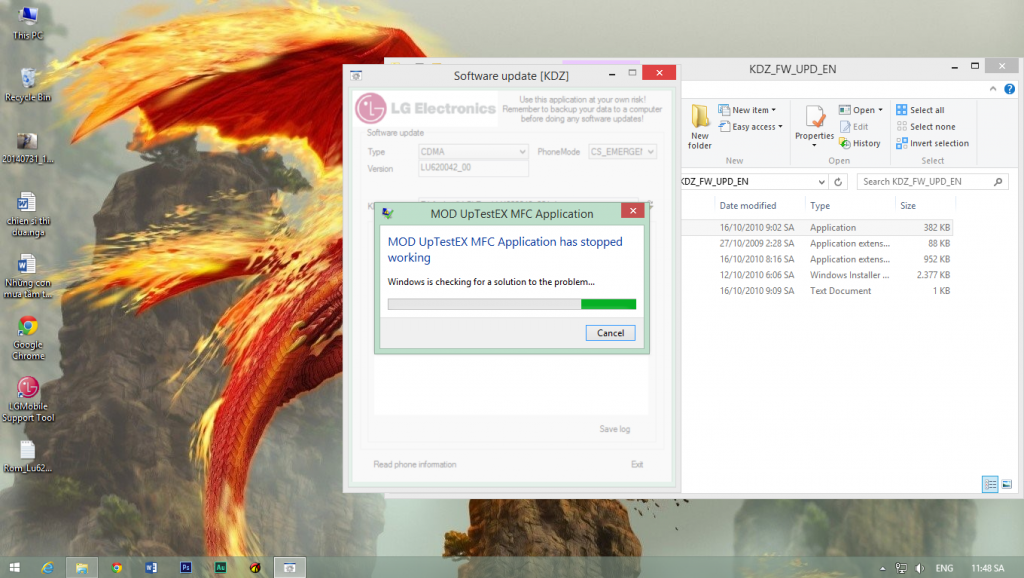Click the MOD UpTestEX dialog title icon
Viewport: 1024px width, 578px height.
coord(388,213)
